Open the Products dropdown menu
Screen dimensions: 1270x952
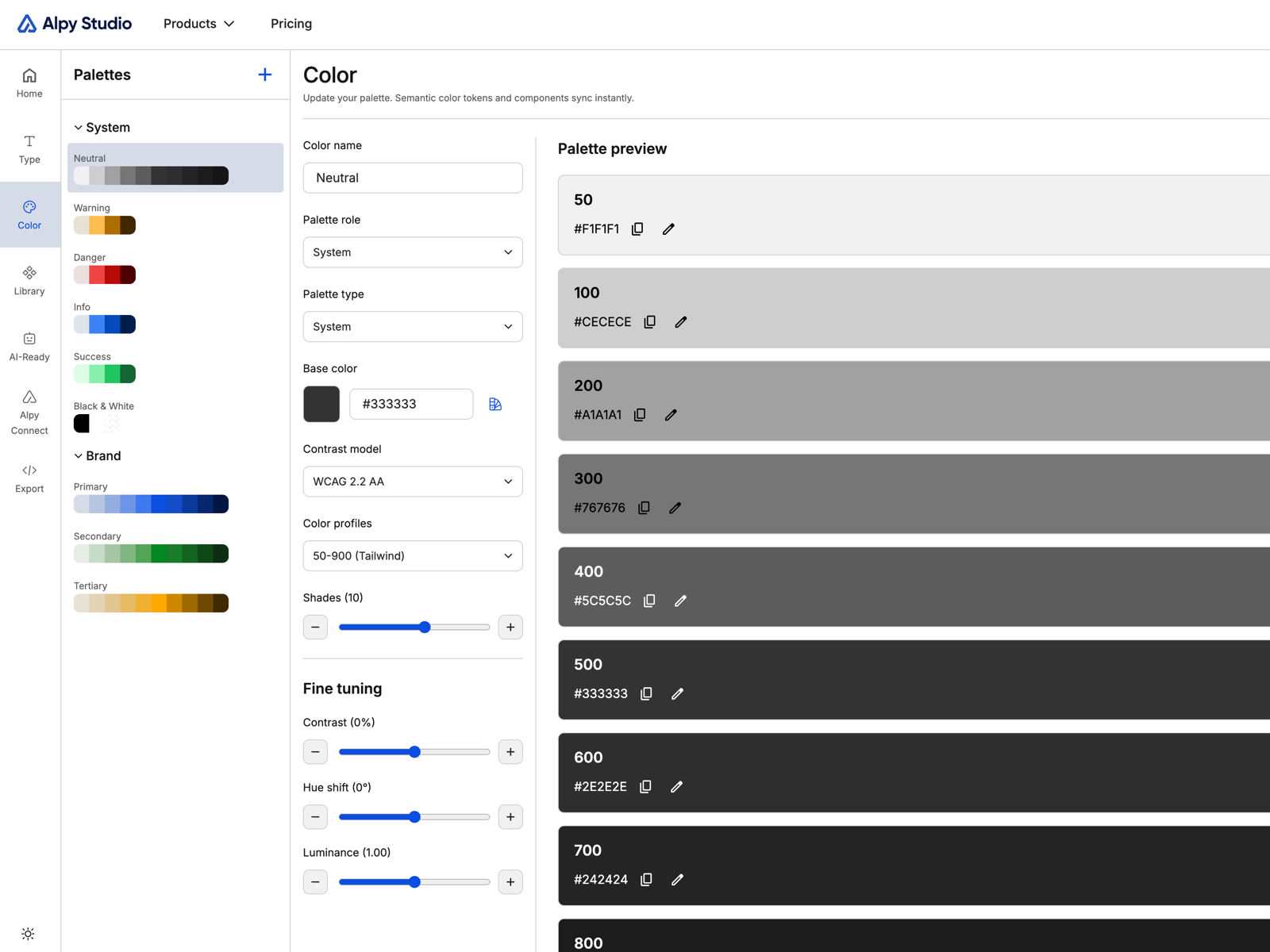[x=199, y=24]
